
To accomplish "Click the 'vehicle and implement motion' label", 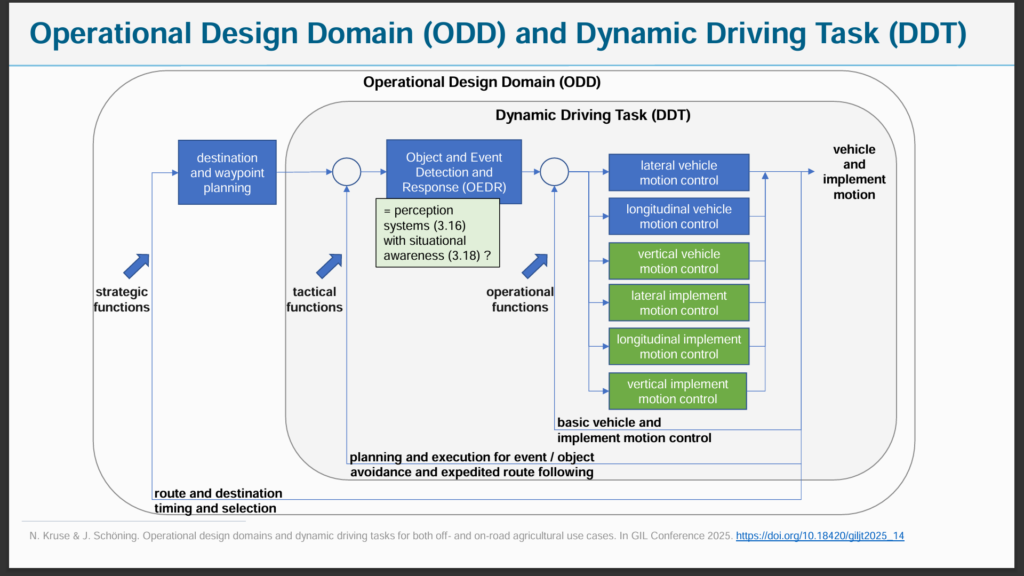I will (x=854, y=172).
